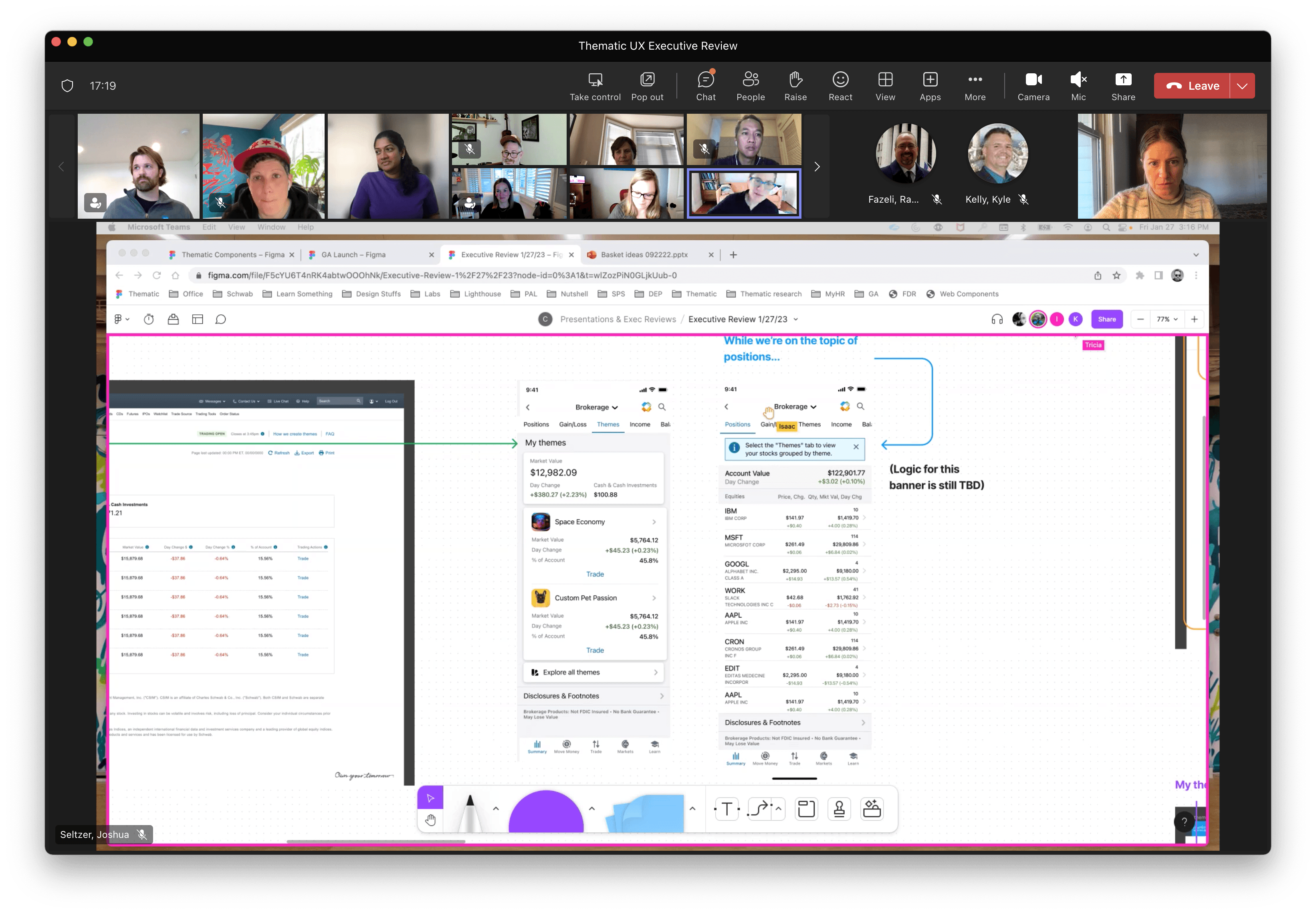
Task: Open the Chat panel
Action: [x=705, y=86]
